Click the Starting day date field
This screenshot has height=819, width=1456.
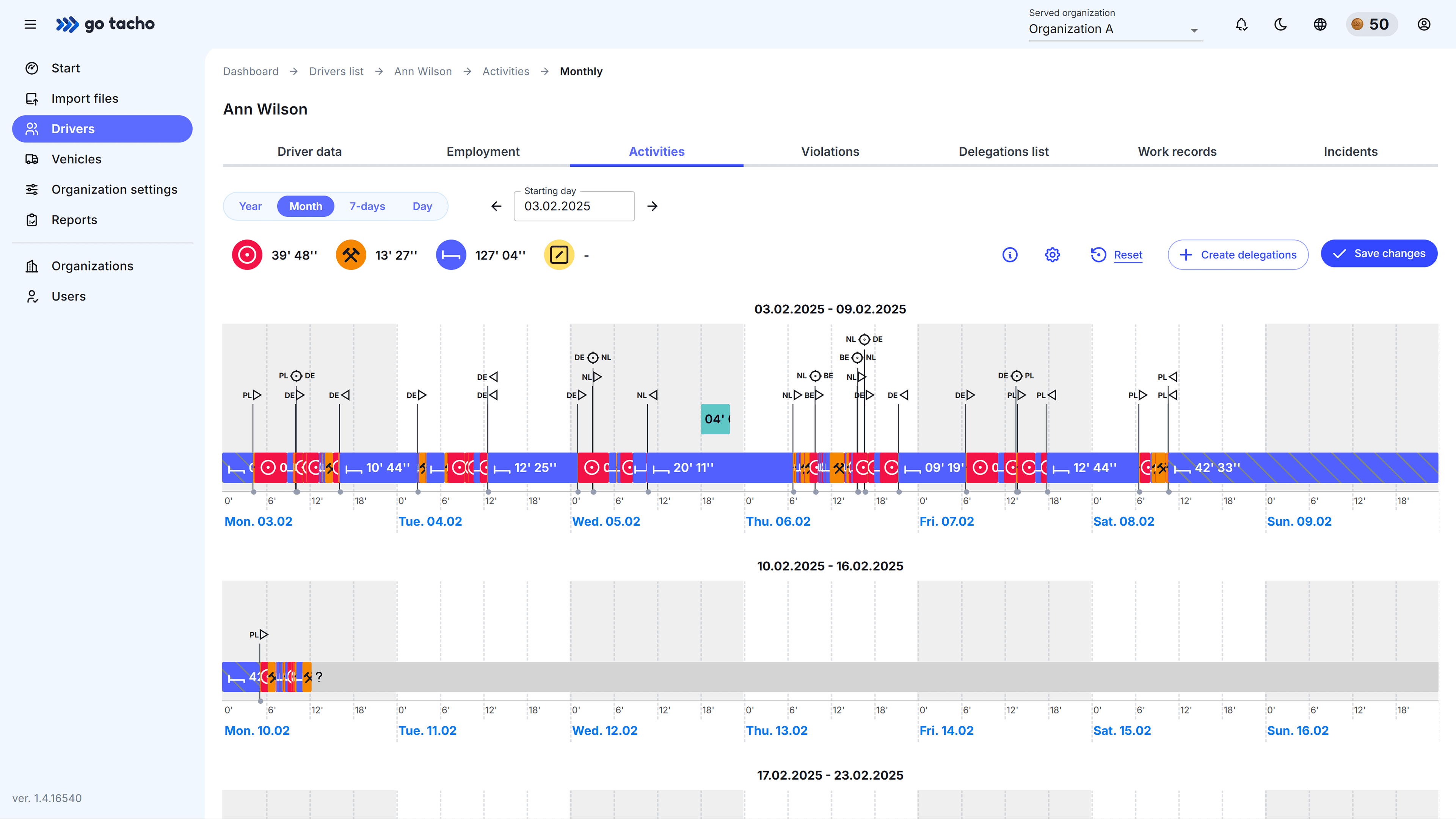pos(574,206)
